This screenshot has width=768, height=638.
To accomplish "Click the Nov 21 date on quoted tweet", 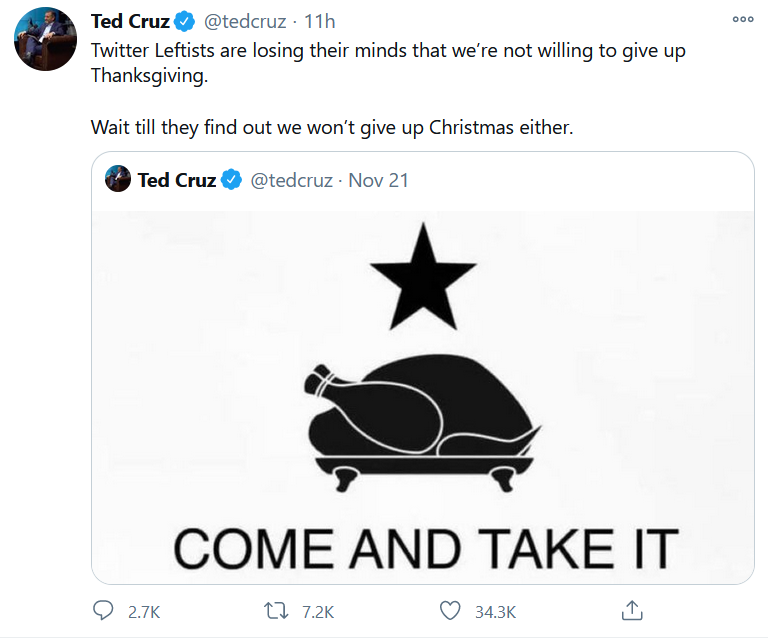I will [x=378, y=181].
